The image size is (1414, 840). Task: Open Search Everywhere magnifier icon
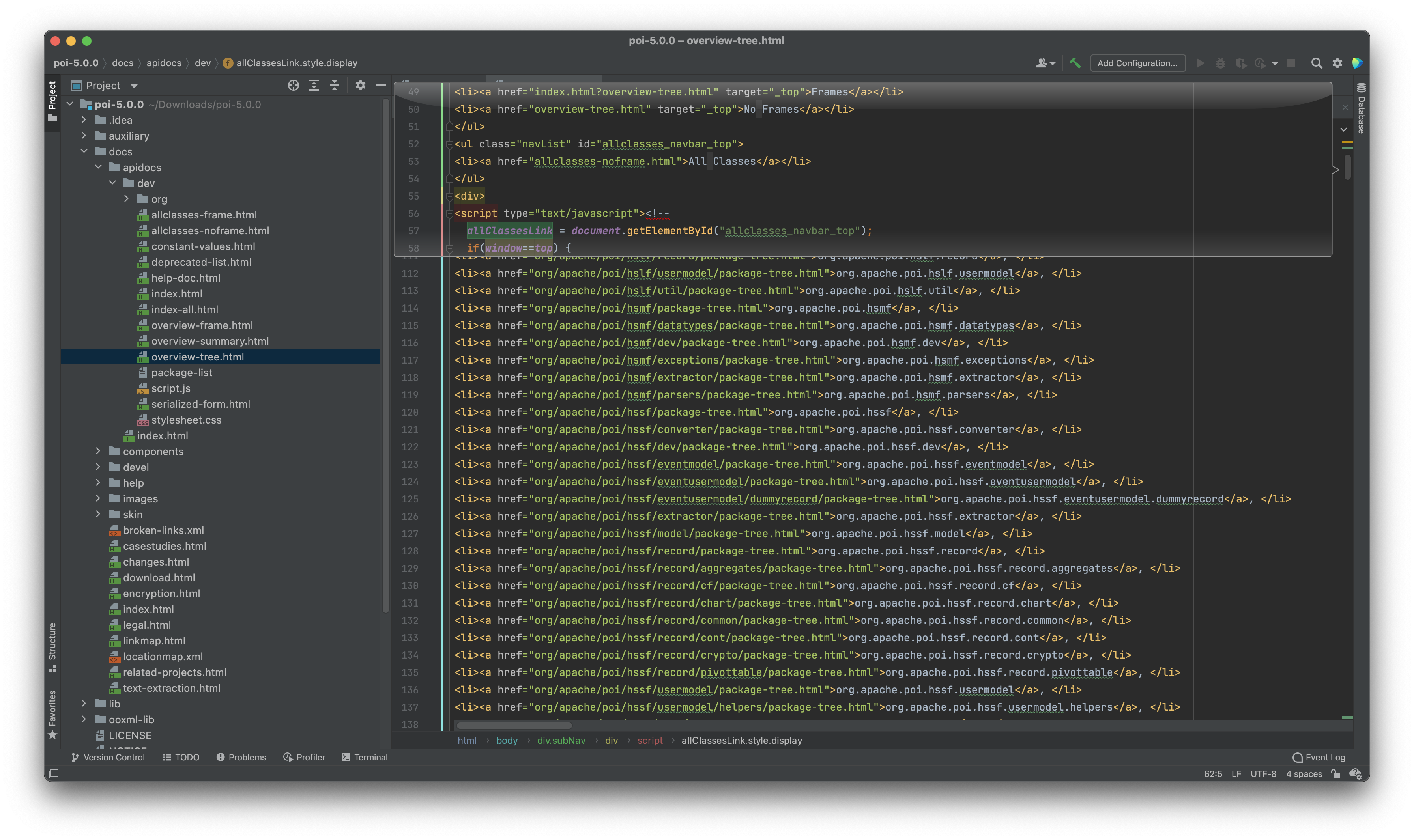click(x=1317, y=63)
